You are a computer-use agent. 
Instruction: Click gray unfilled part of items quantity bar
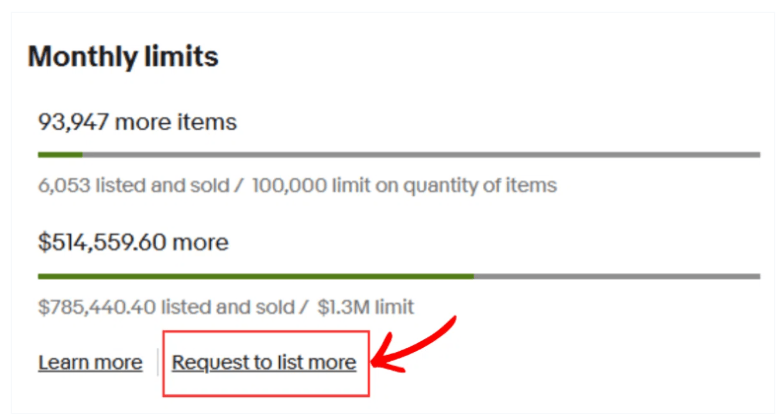click(420, 154)
